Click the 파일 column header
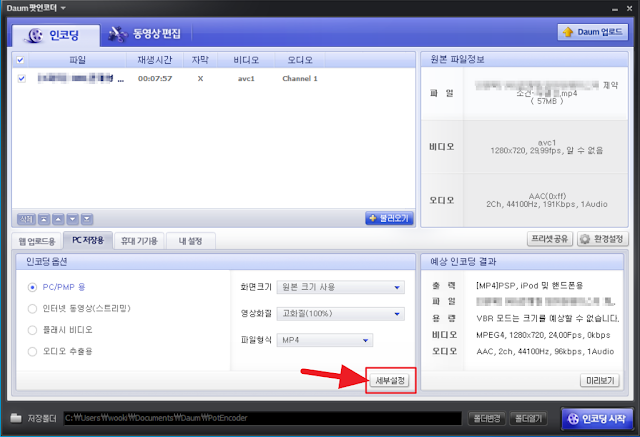 coord(77,60)
